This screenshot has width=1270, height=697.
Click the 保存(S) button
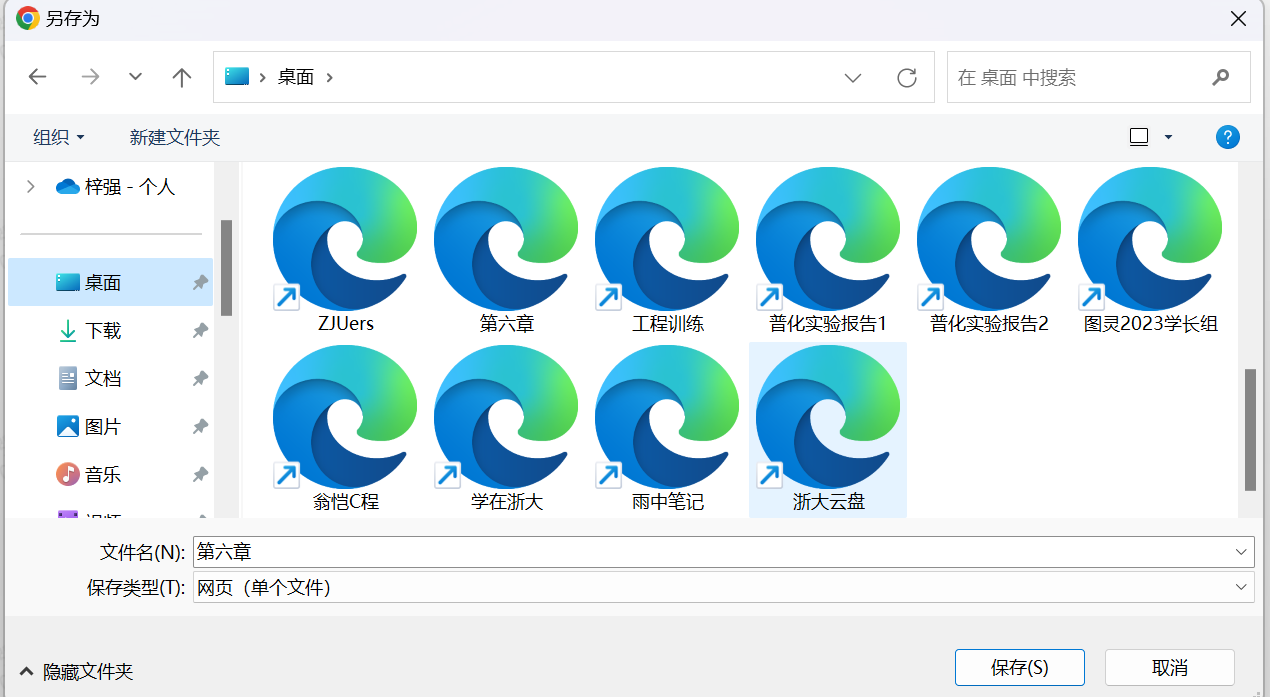pos(1020,667)
